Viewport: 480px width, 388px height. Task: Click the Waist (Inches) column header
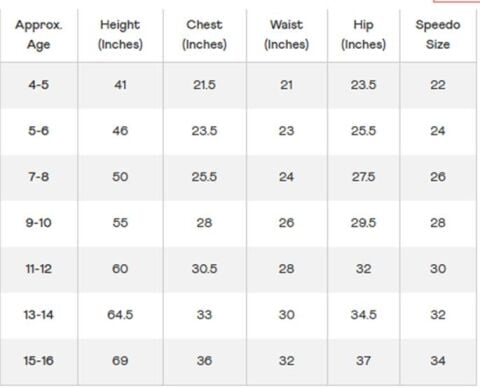click(x=287, y=35)
